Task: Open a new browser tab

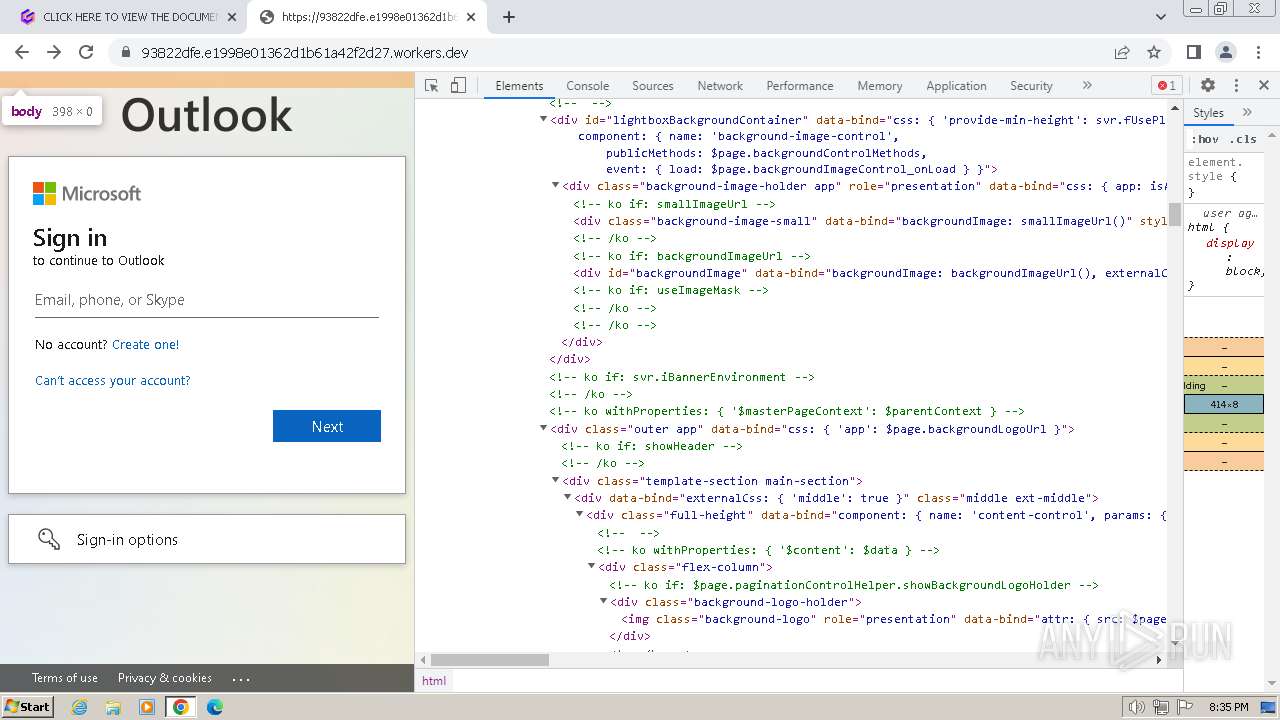Action: (x=509, y=17)
